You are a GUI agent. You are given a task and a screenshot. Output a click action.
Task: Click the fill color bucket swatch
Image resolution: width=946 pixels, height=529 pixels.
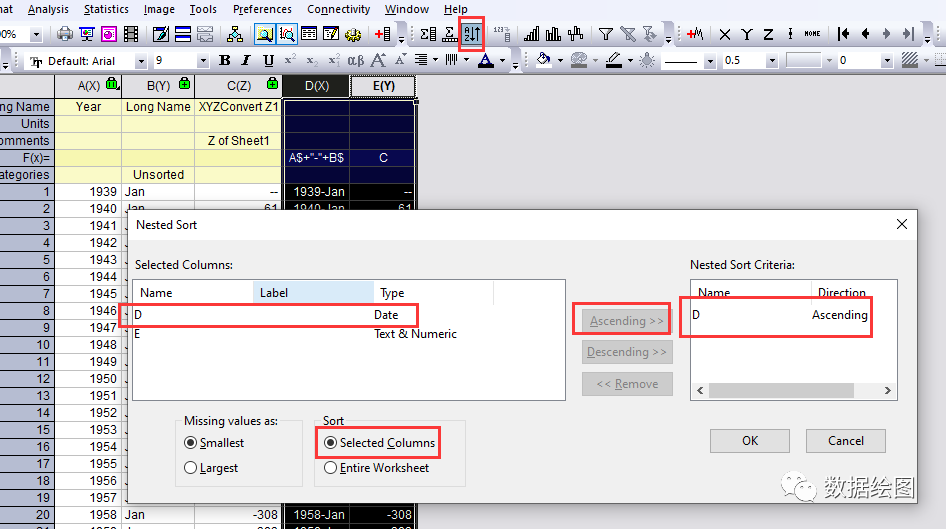[x=543, y=60]
